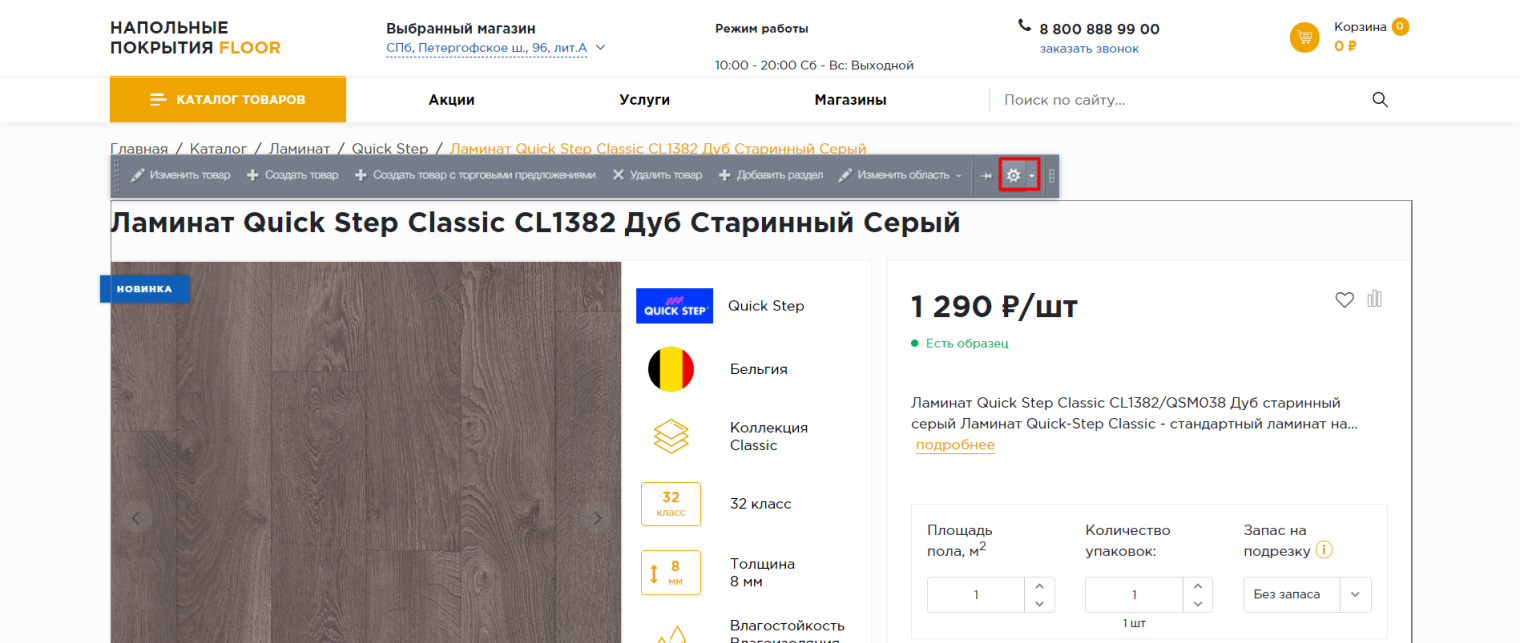Increase Площадь пола value
The width and height of the screenshot is (1520, 643).
click(x=1040, y=585)
